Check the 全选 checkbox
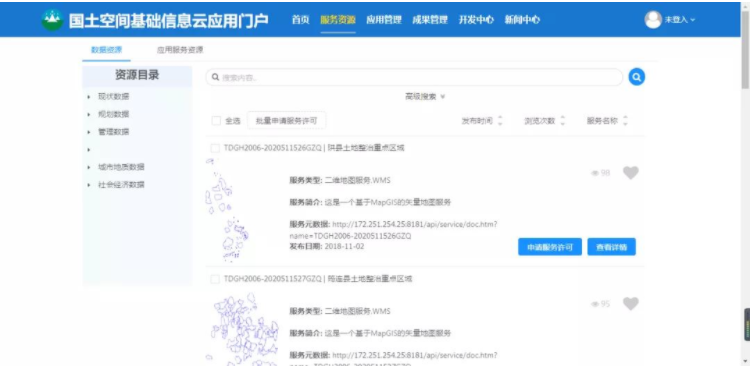 click(x=216, y=121)
